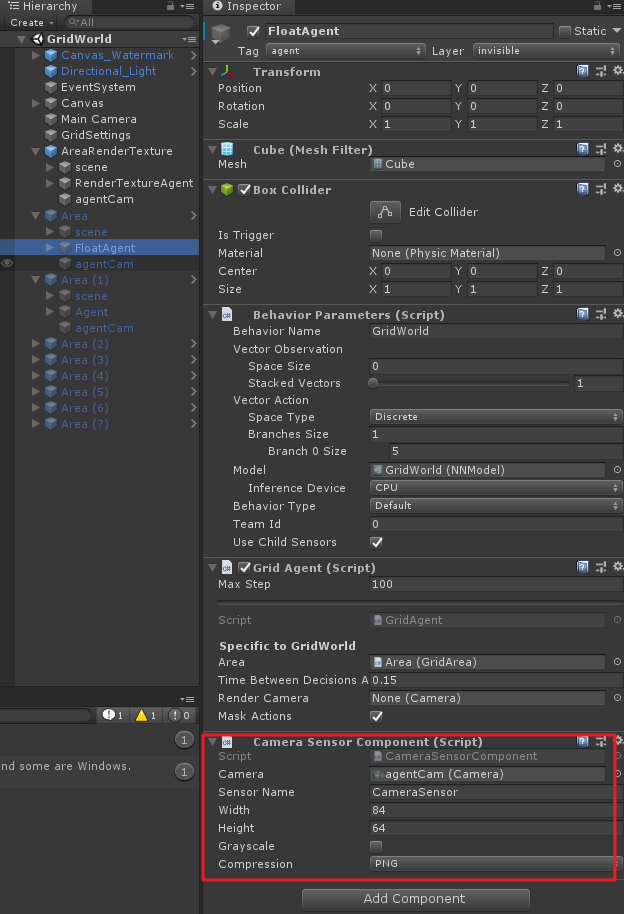Viewport: 624px width, 914px height.
Task: Collapse Behavior Parameters component foldout
Action: point(213,315)
